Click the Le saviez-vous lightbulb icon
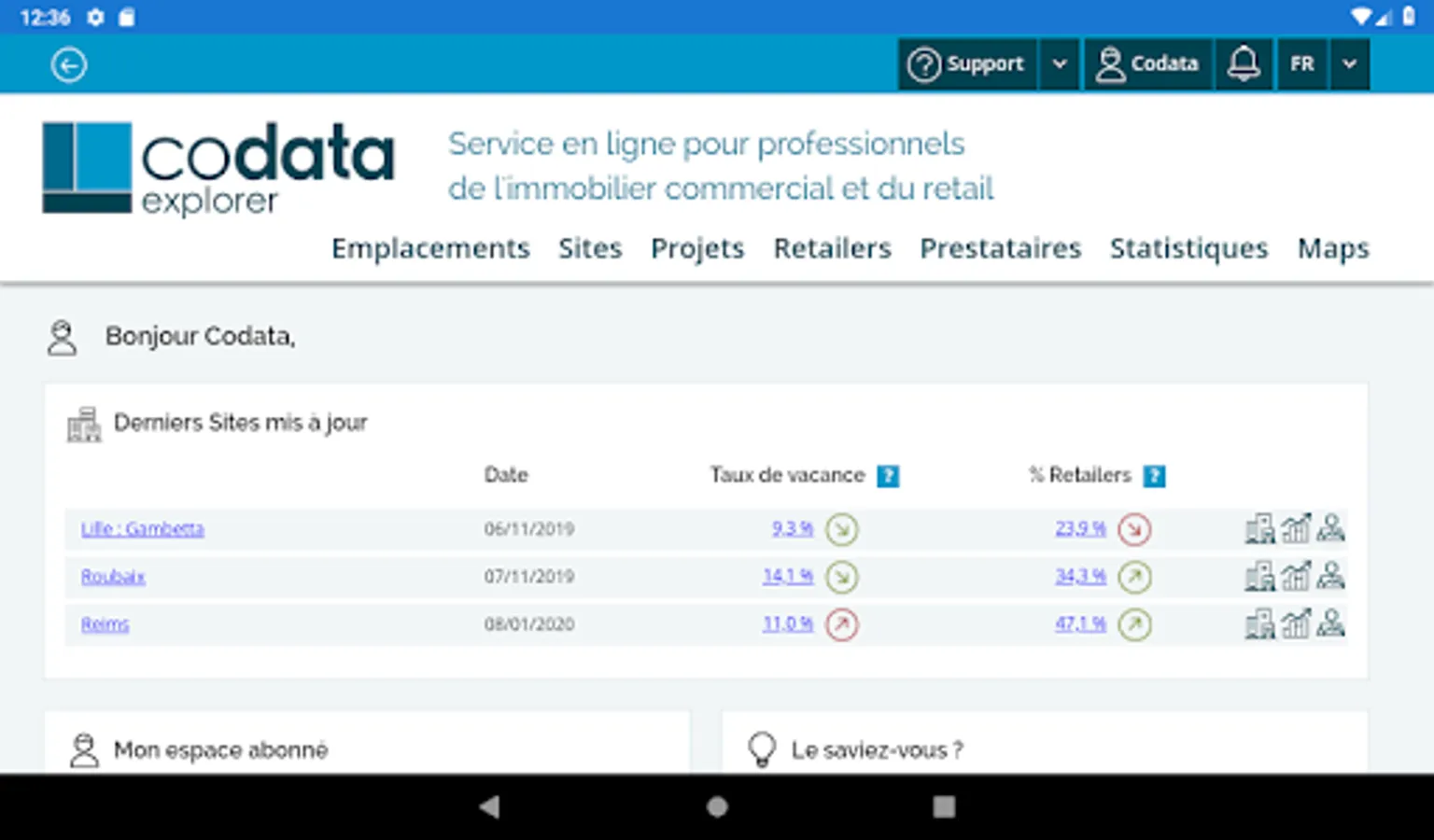The image size is (1434, 840). [762, 750]
